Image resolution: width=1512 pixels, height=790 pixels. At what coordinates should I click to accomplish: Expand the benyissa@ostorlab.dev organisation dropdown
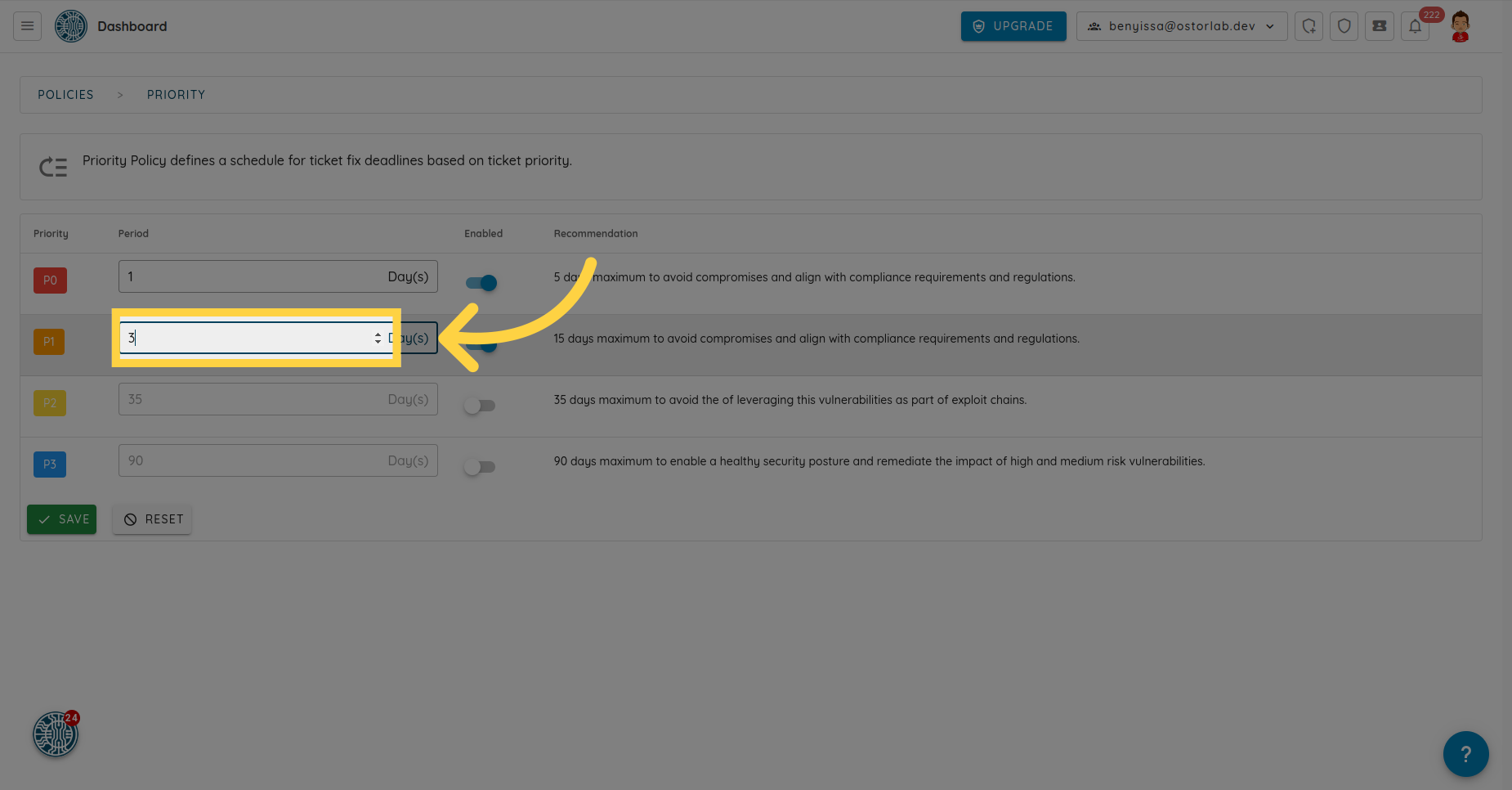tap(1181, 26)
